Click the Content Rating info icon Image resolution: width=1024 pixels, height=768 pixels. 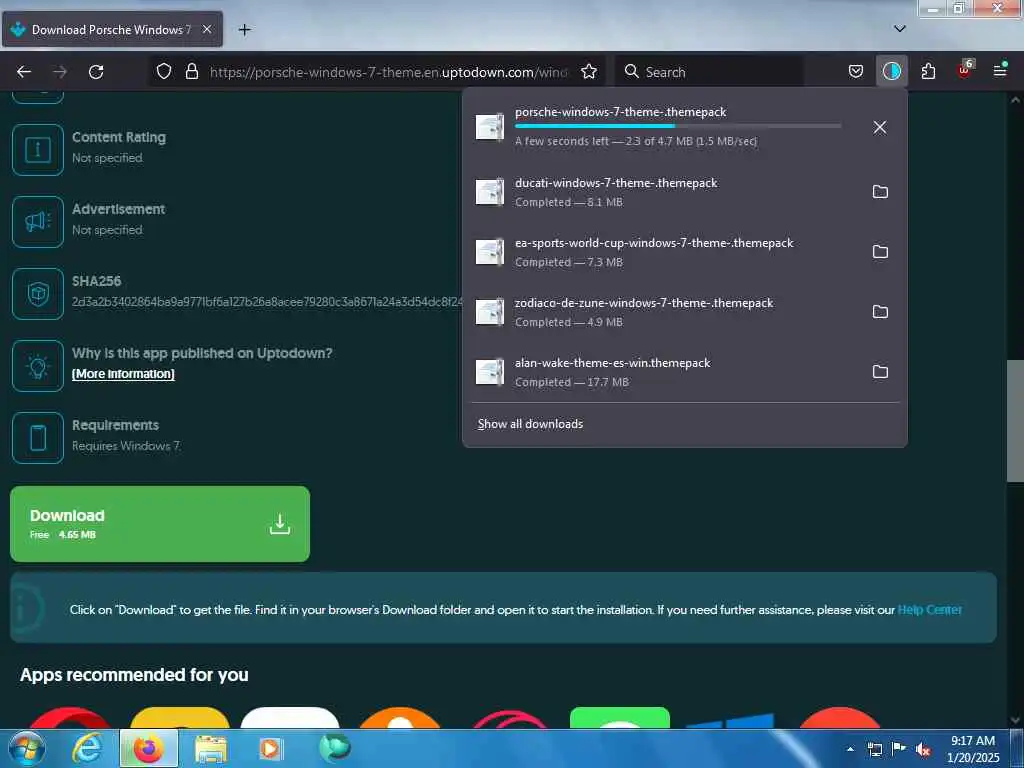point(38,150)
